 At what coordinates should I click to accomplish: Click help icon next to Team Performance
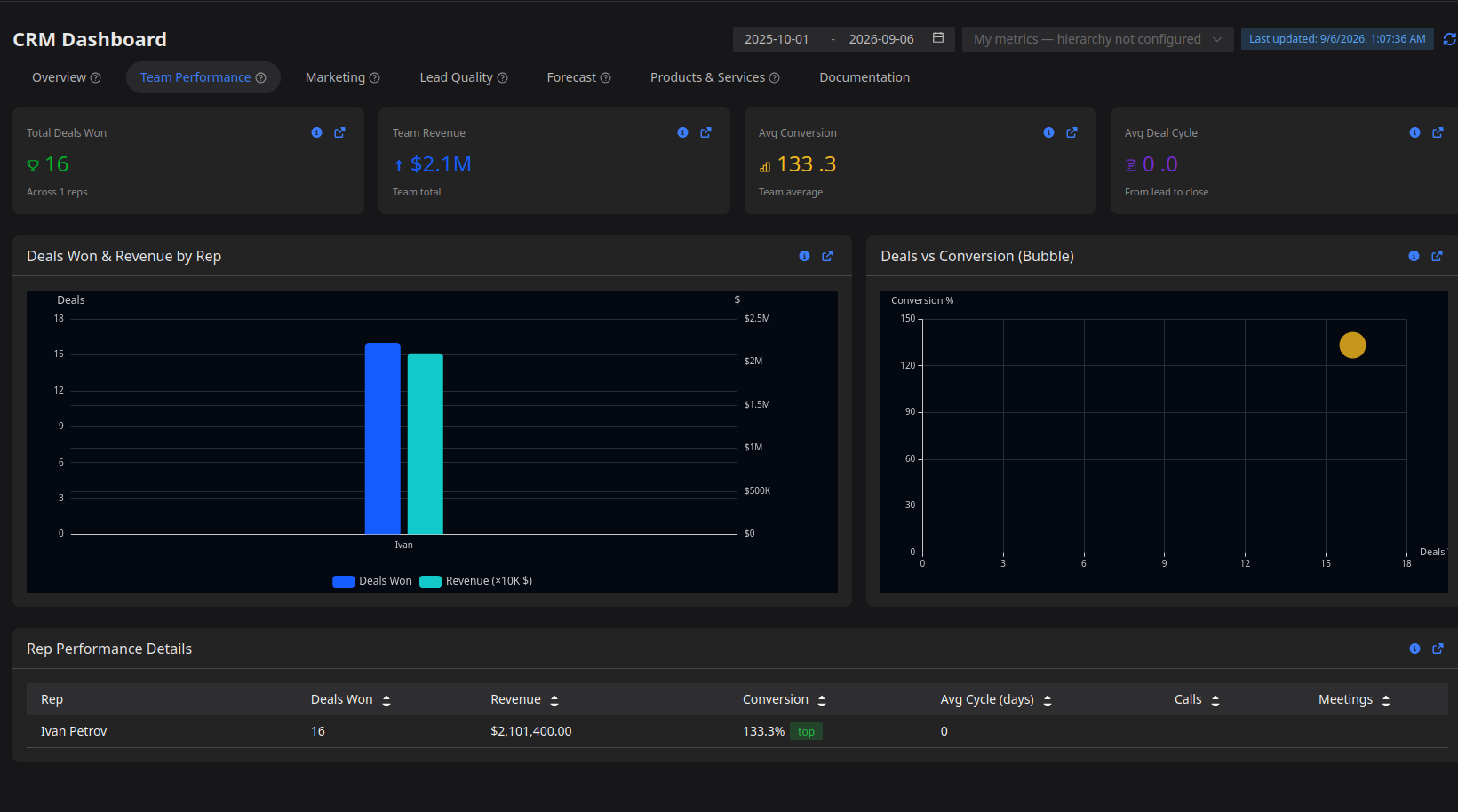(x=260, y=78)
